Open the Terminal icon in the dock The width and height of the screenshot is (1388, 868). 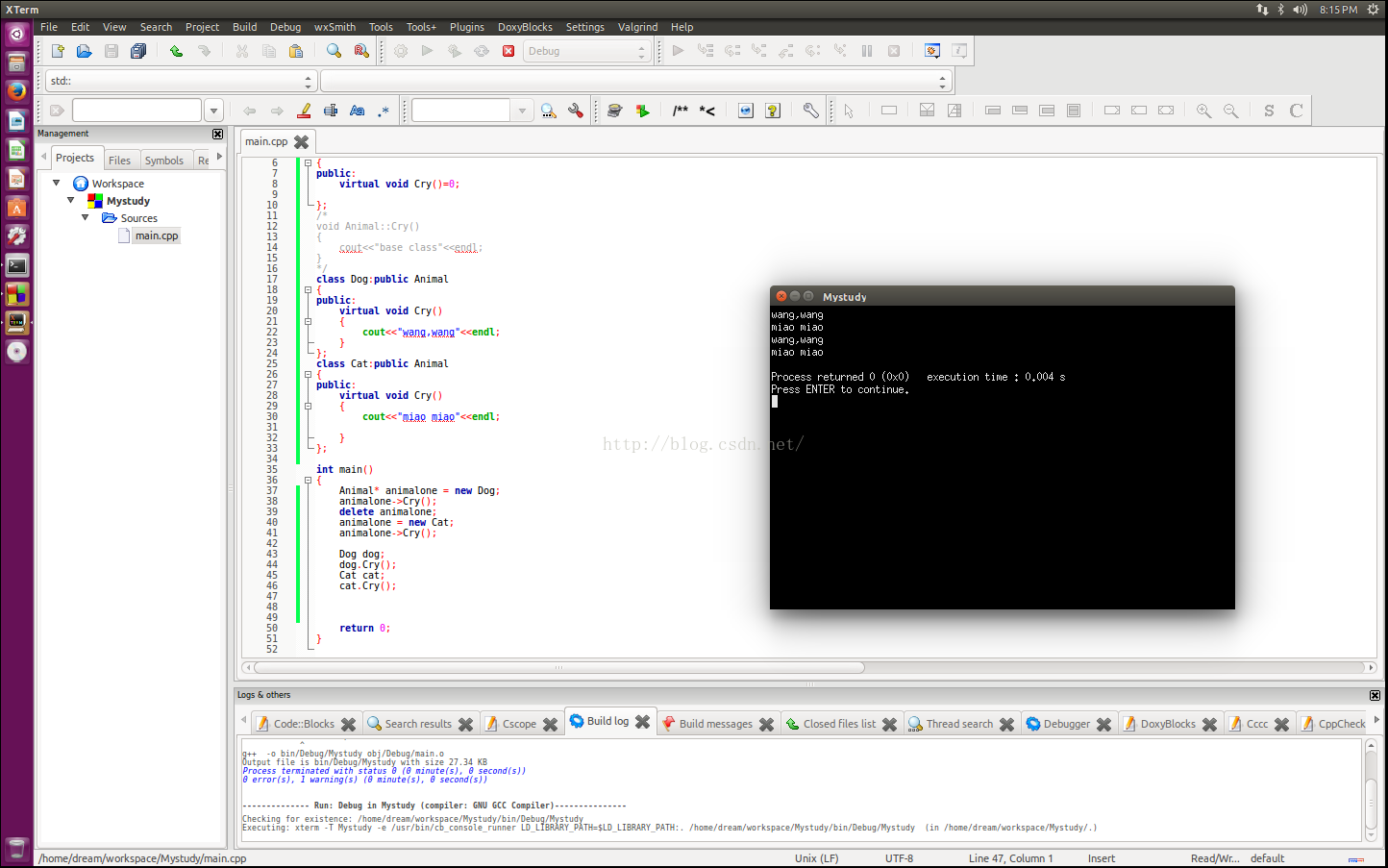16,264
